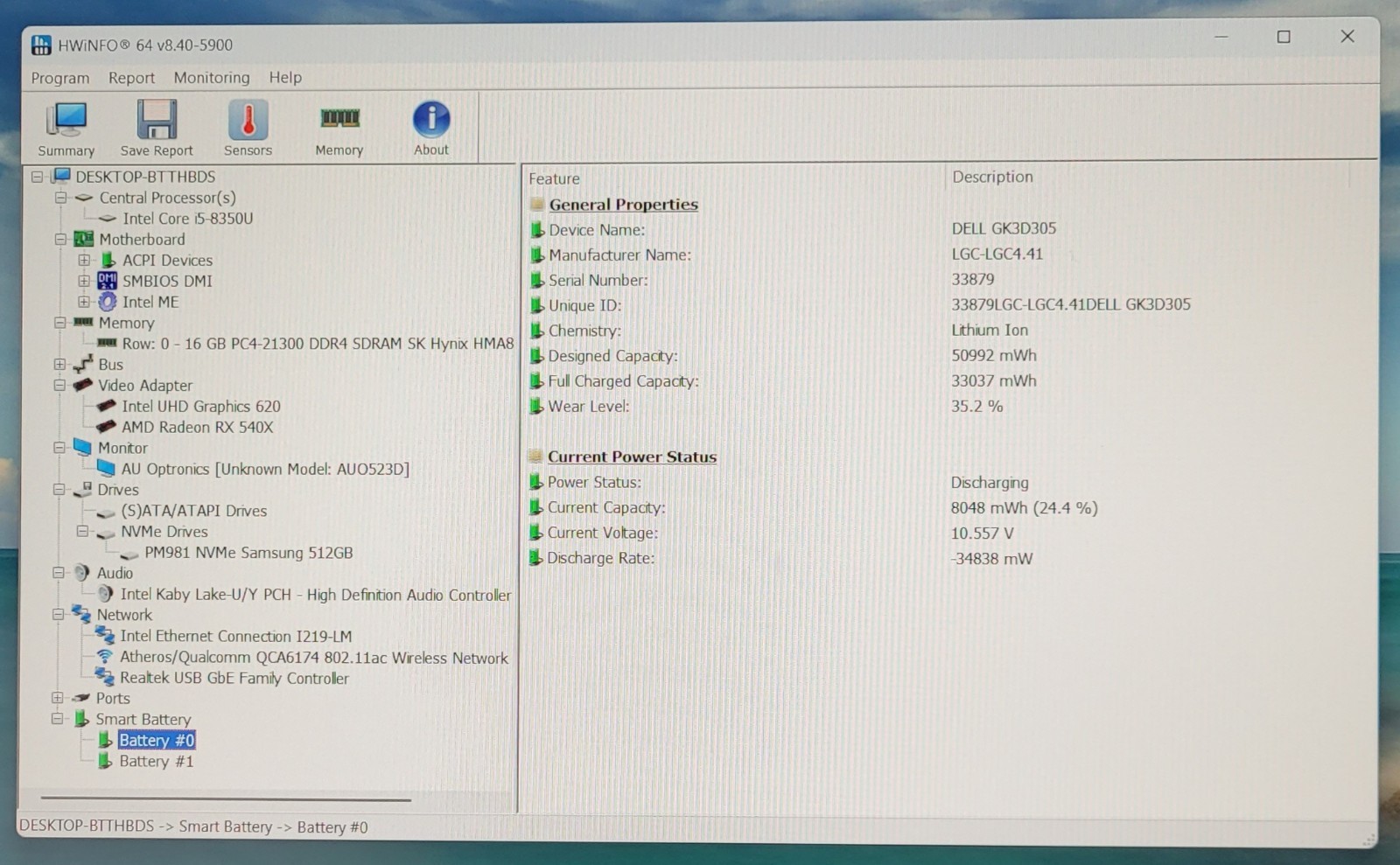Collapse the Central Processor(s) node

tap(60, 198)
